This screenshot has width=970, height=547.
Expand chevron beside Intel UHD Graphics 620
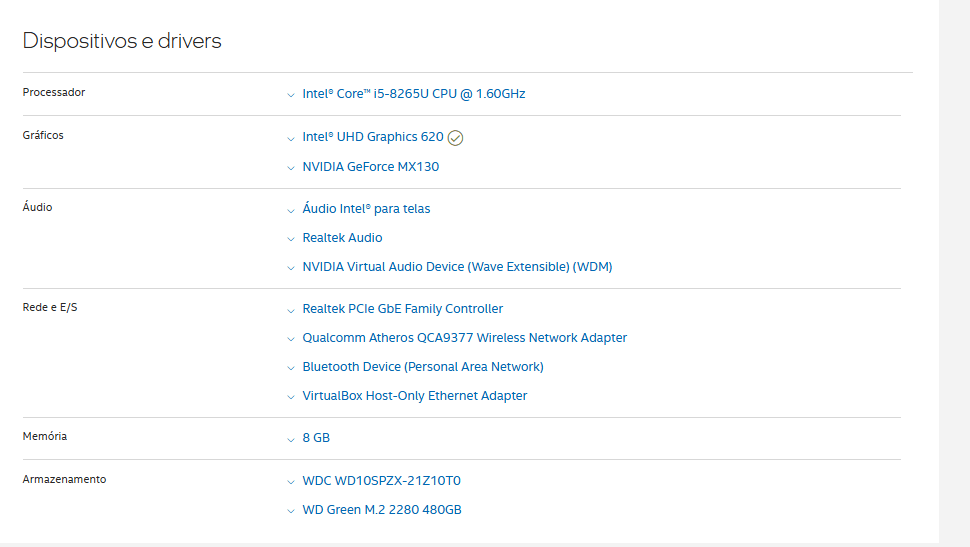[291, 139]
